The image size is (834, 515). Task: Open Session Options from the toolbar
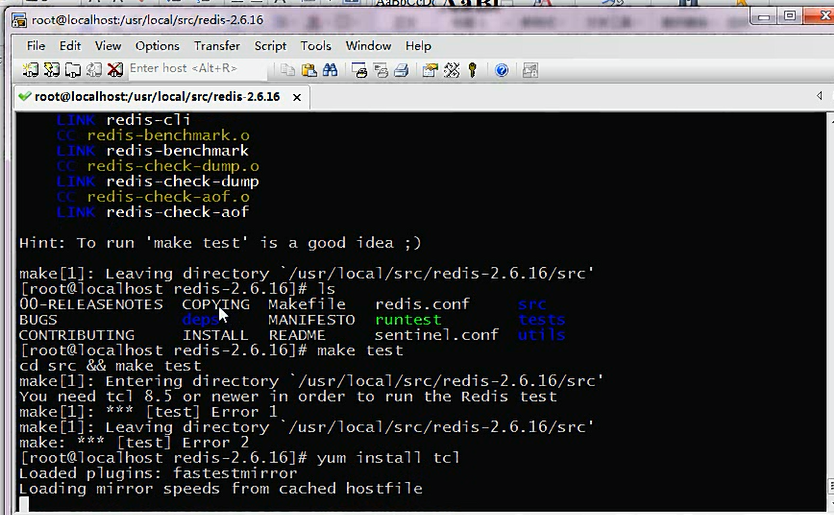pyautogui.click(x=430, y=70)
